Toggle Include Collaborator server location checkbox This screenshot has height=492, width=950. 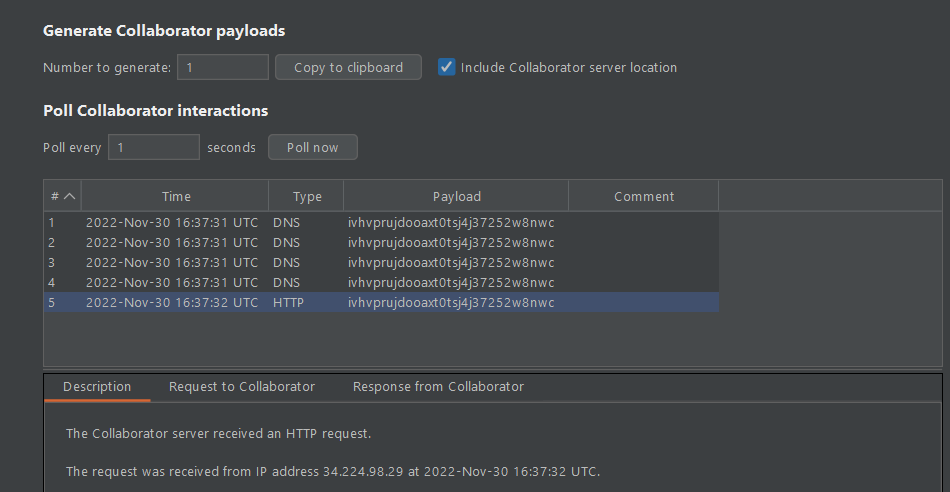[447, 68]
